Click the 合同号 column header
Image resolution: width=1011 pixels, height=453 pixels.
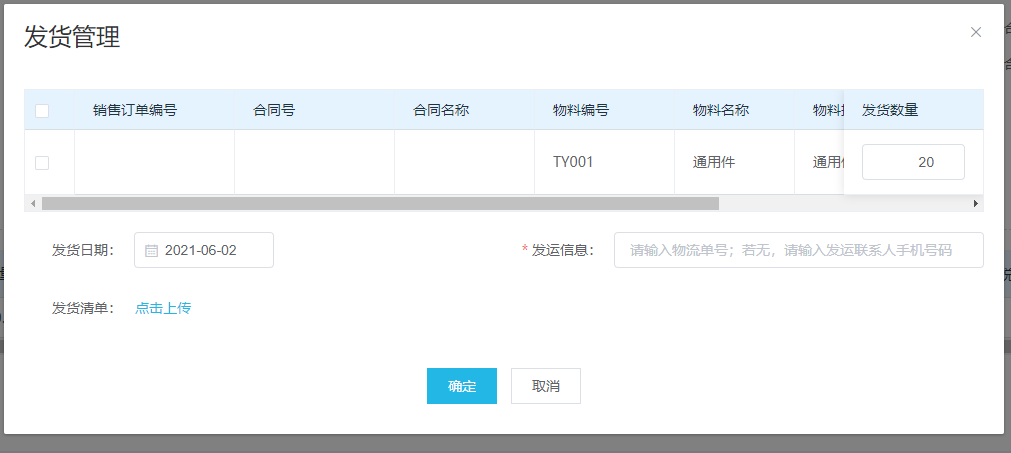[274, 110]
